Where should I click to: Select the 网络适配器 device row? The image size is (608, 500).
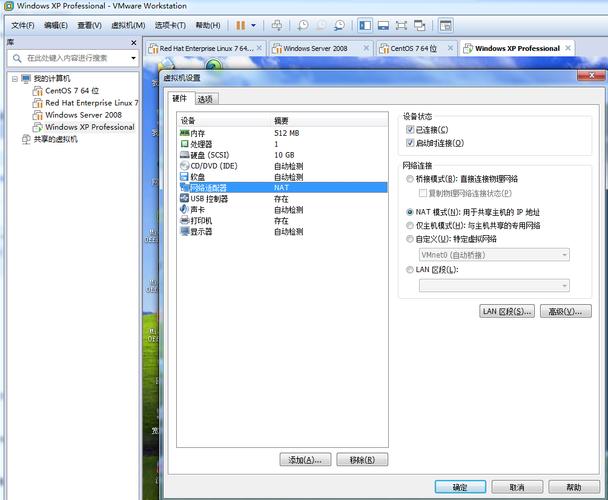283,188
